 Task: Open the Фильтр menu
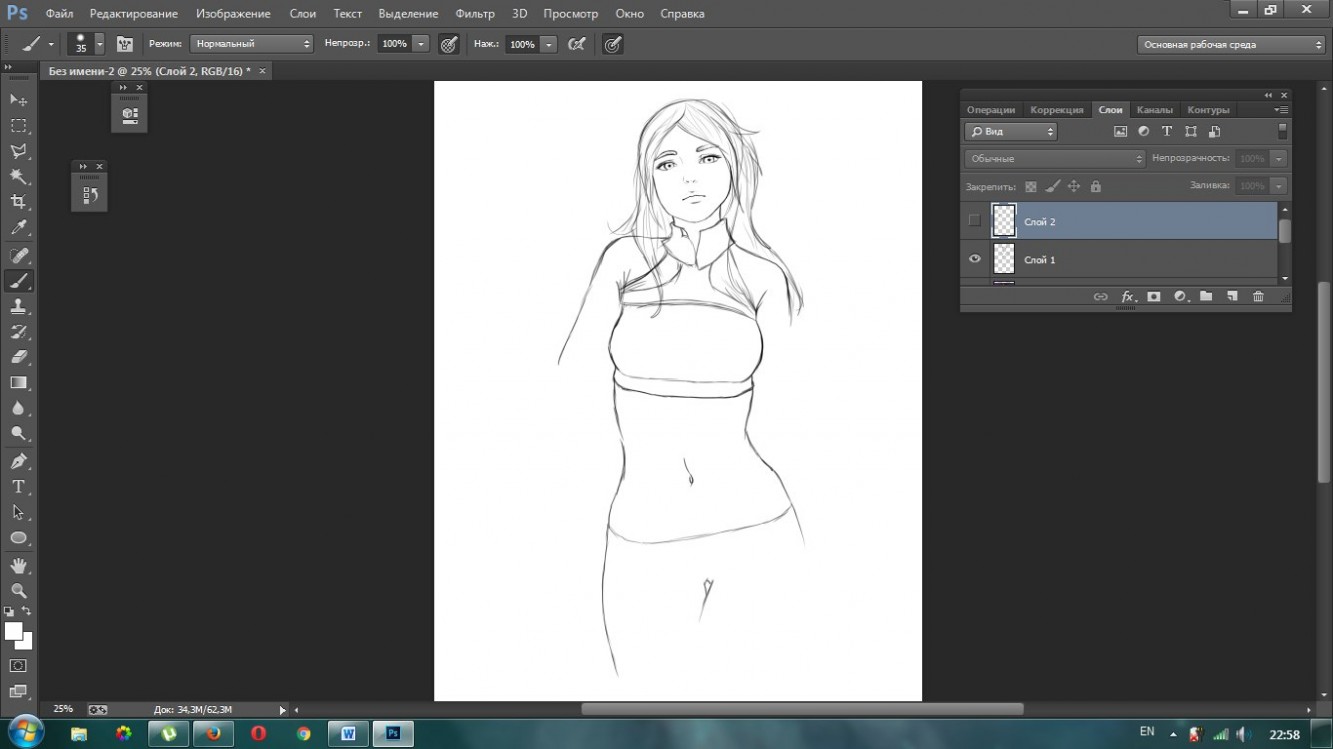click(474, 14)
